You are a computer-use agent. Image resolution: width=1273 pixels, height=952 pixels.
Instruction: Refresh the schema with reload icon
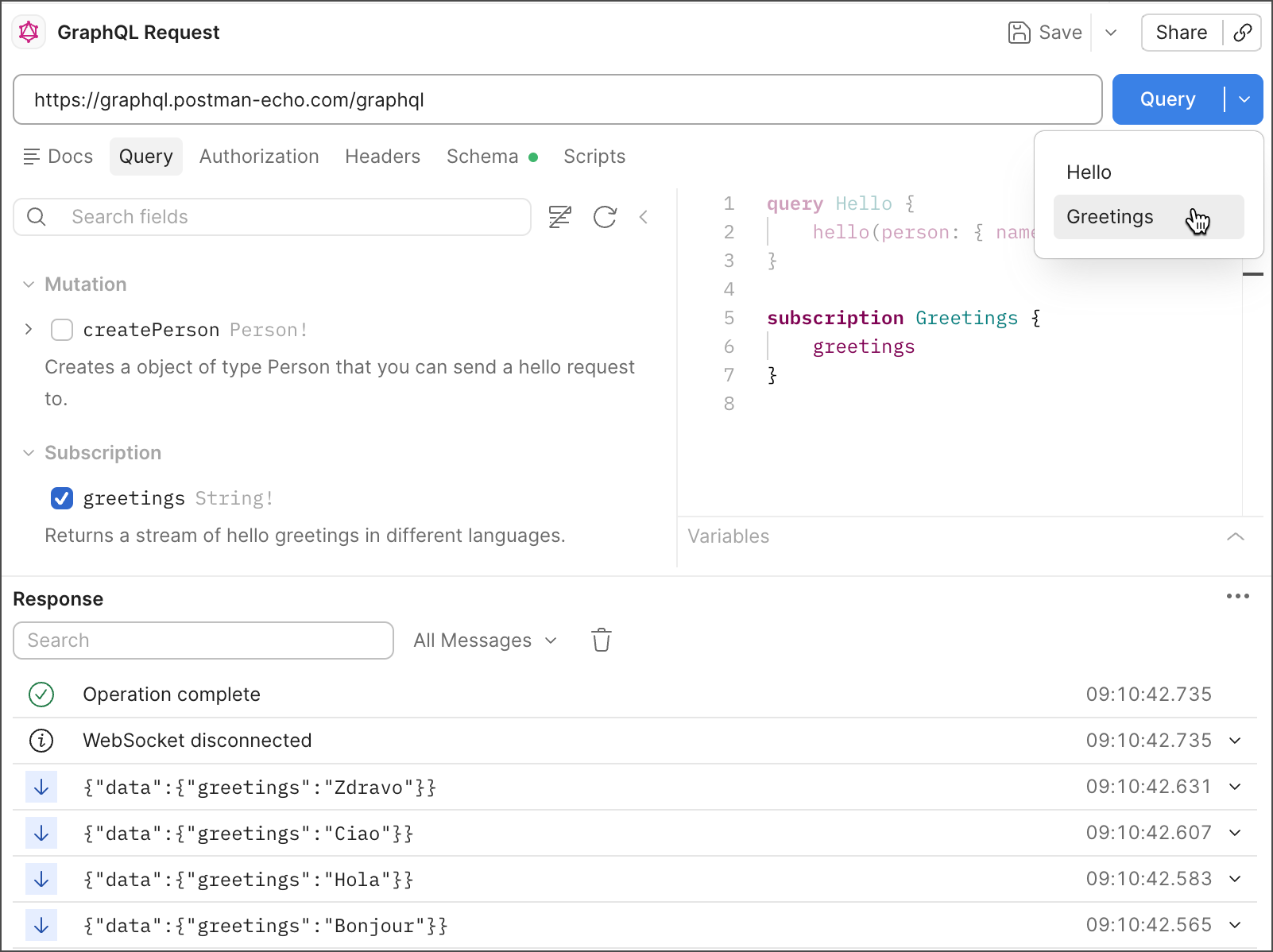click(605, 217)
